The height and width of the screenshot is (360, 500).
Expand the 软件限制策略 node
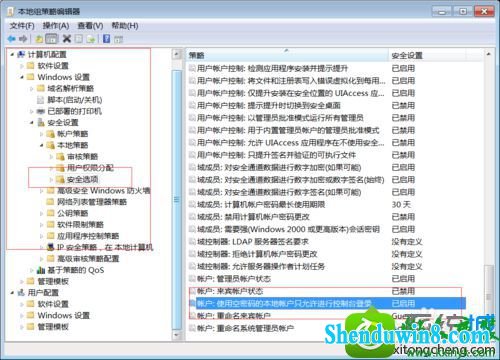[42, 224]
